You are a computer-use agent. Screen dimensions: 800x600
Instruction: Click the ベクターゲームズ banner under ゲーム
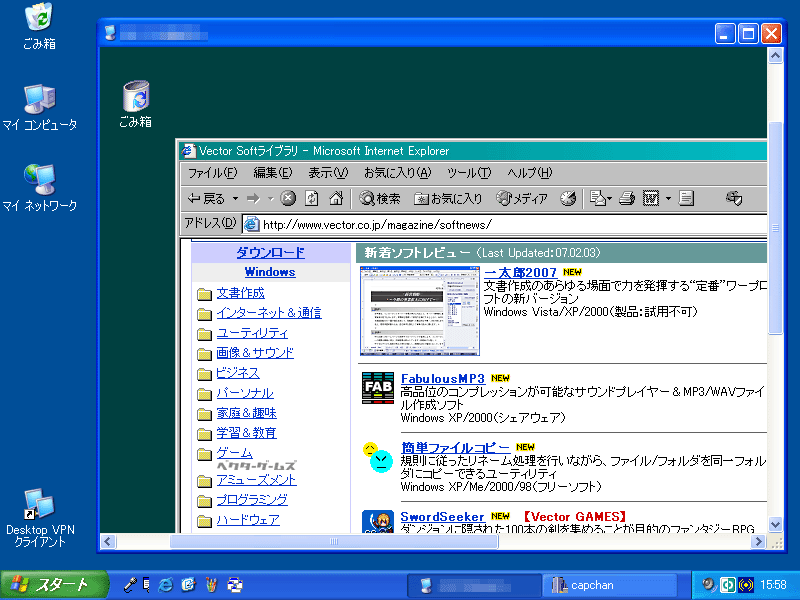[256, 466]
